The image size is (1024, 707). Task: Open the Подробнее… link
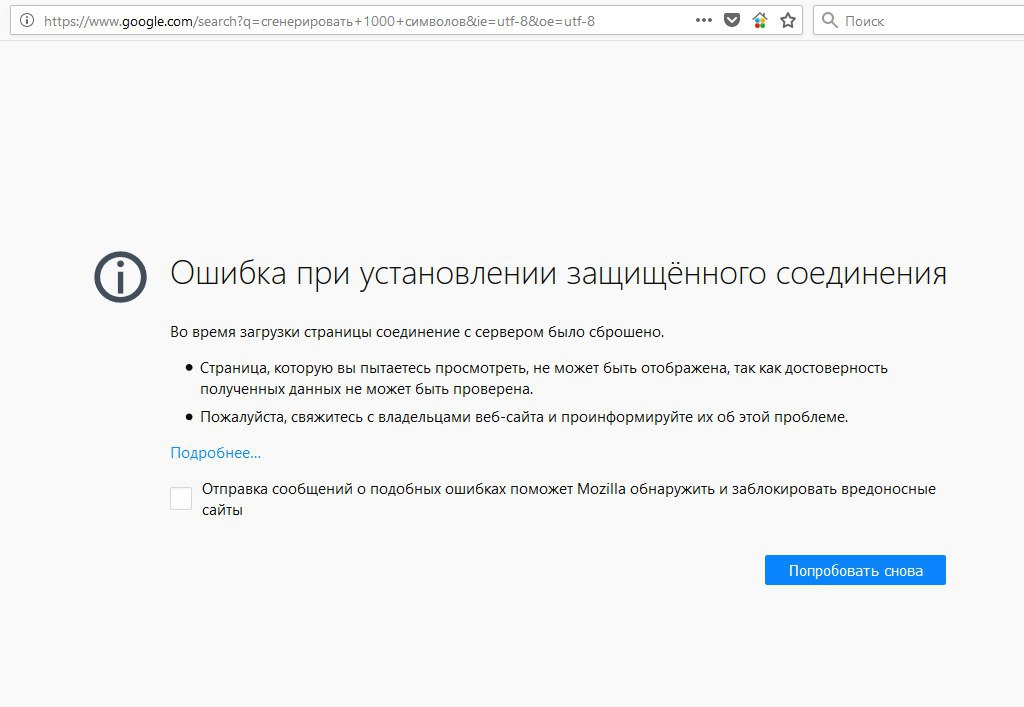[x=216, y=452]
